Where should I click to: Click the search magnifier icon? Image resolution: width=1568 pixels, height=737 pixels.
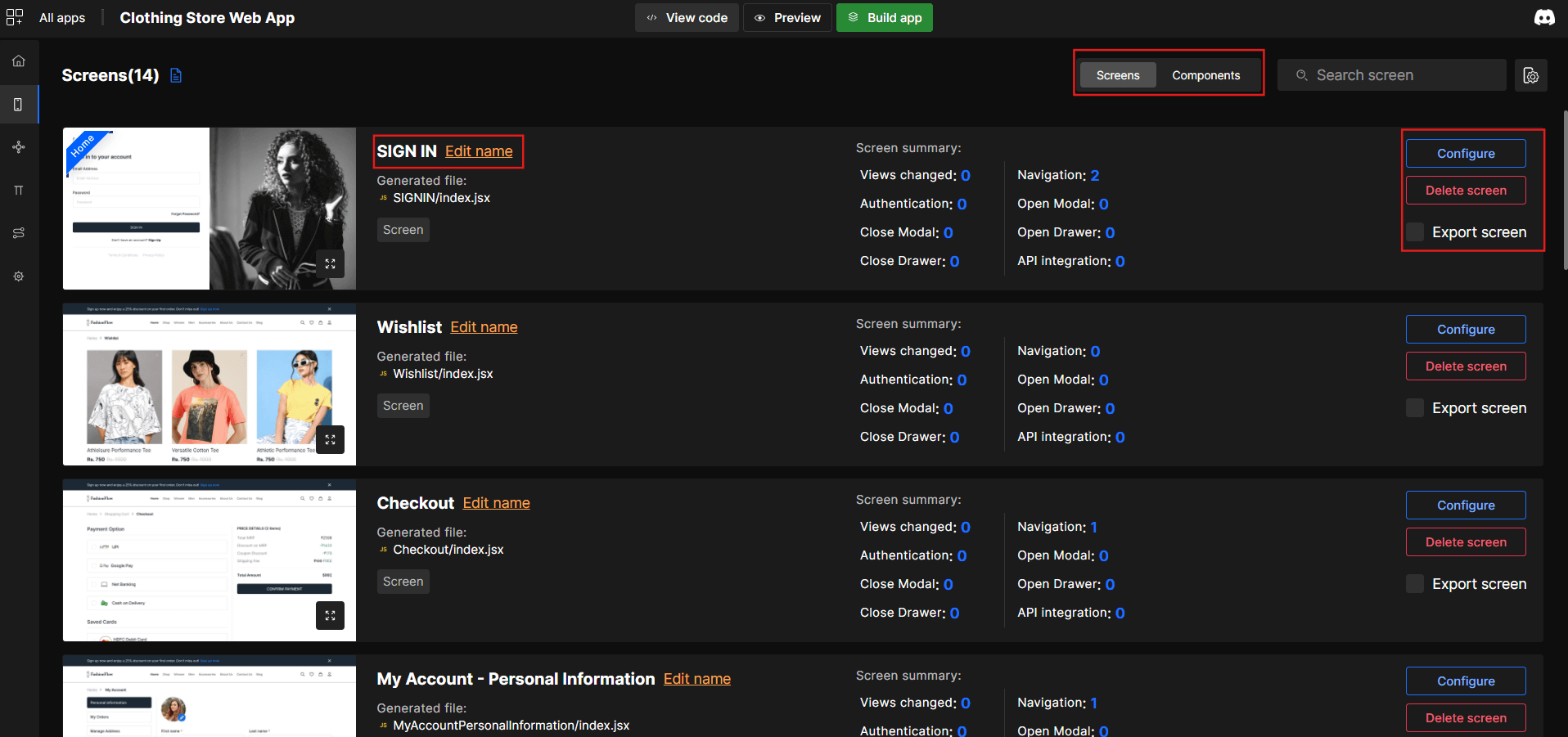1301,75
